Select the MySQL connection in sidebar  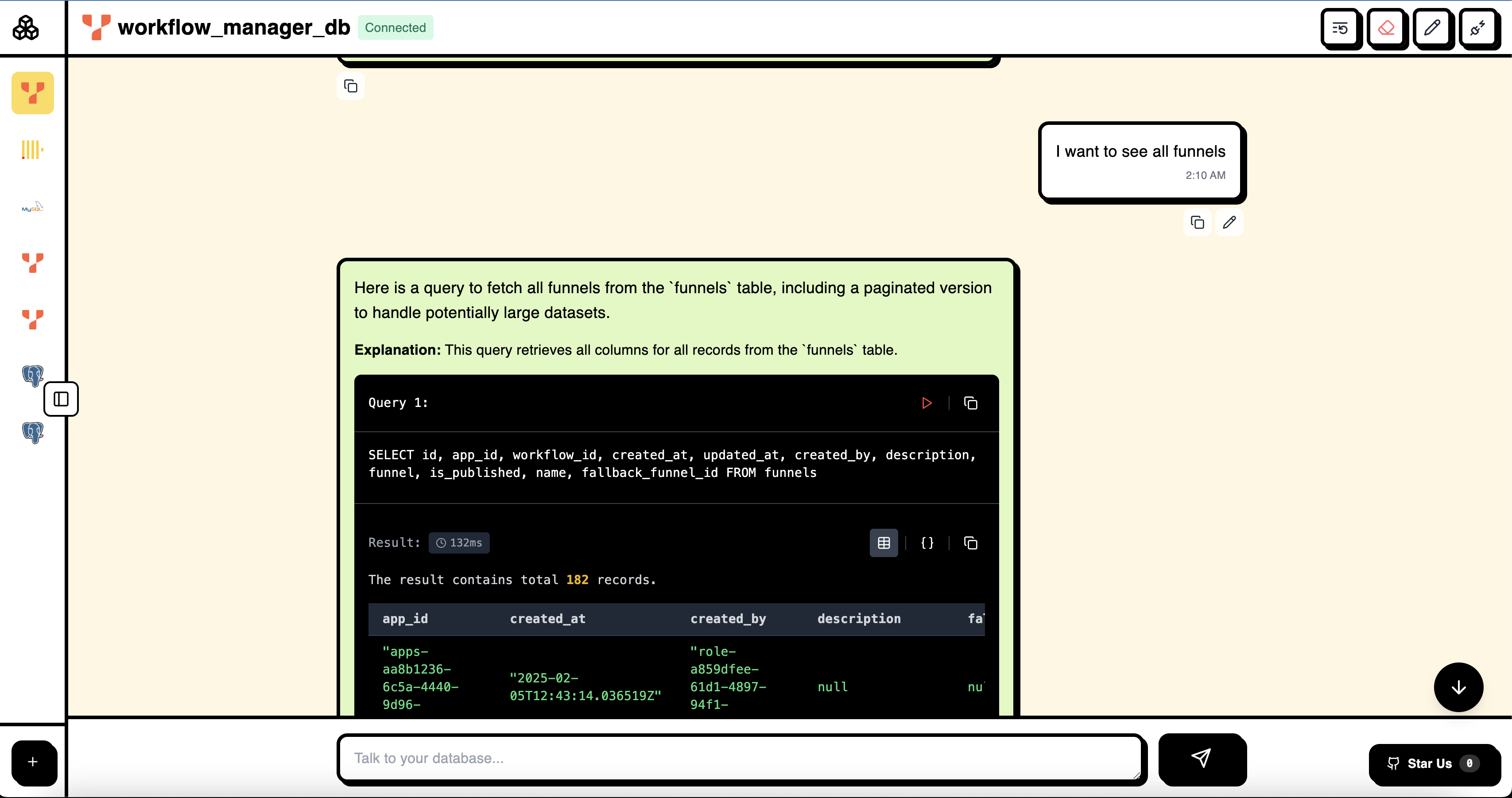(x=32, y=207)
